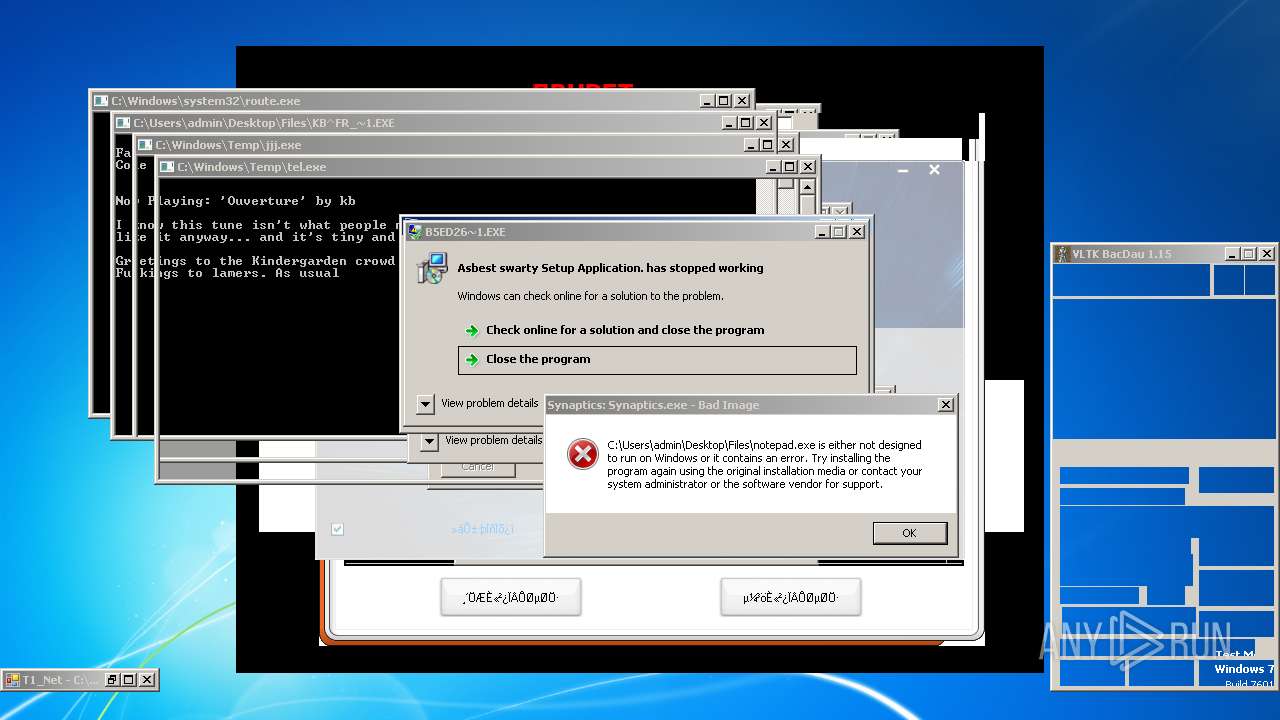Open the BSED26~1.EXE title bar icon menu

pyautogui.click(x=414, y=231)
